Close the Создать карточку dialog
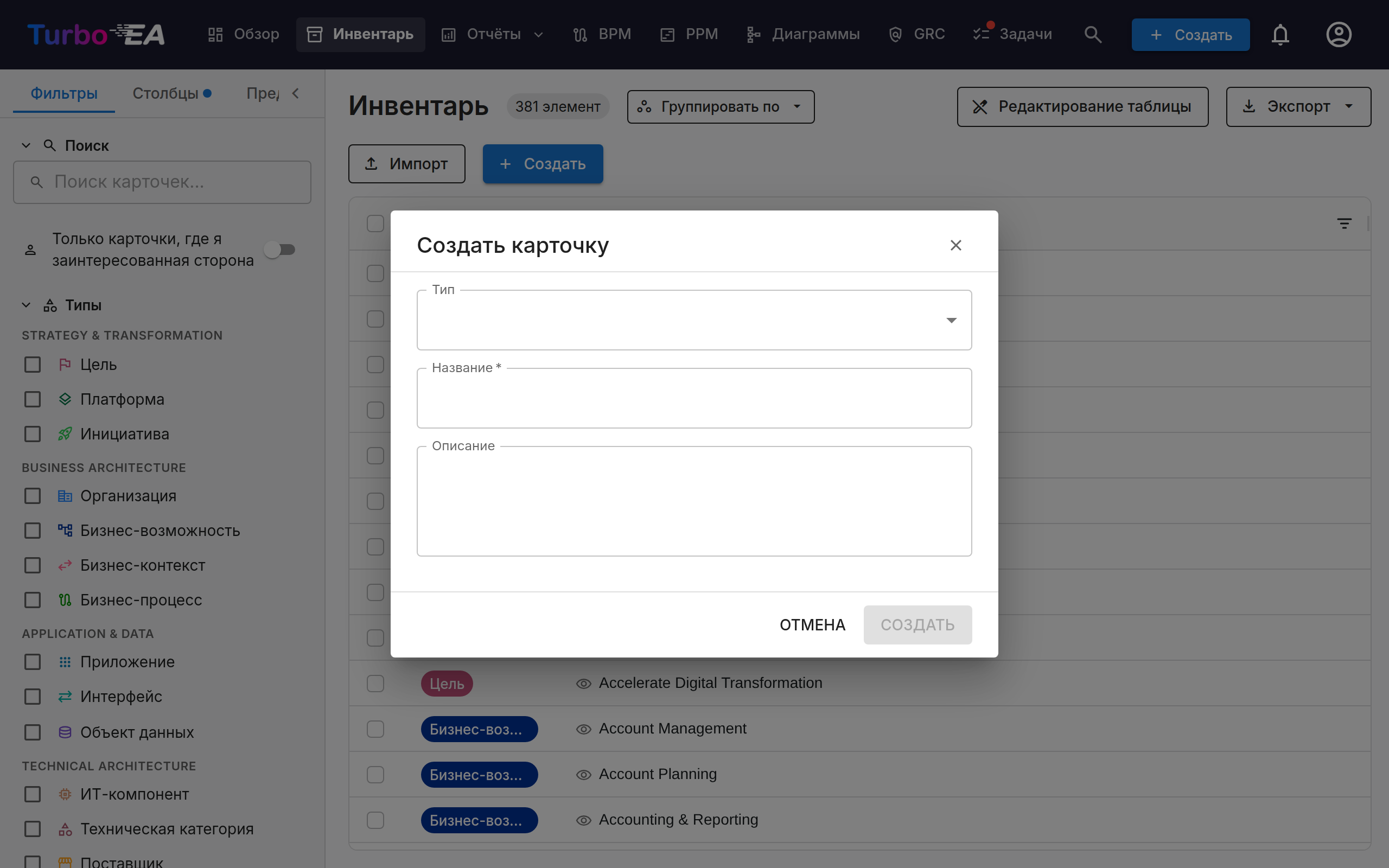Screen dimensions: 1389x868 [955, 245]
